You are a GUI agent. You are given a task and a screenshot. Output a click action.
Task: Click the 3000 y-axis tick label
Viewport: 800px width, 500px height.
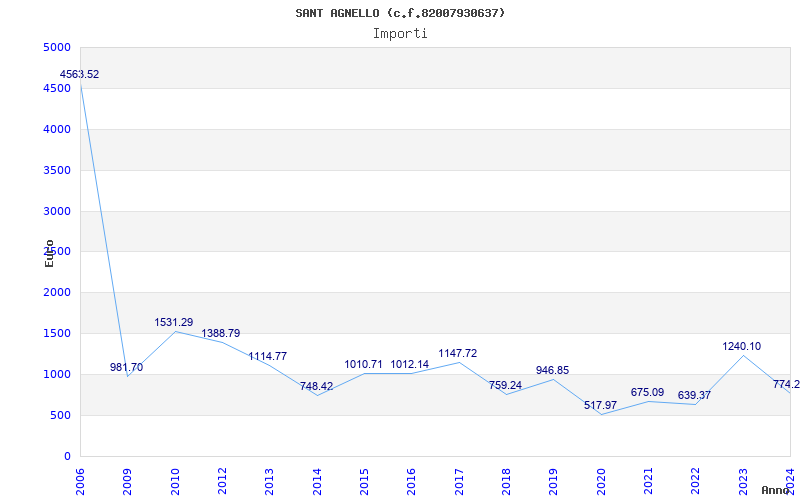pyautogui.click(x=58, y=211)
